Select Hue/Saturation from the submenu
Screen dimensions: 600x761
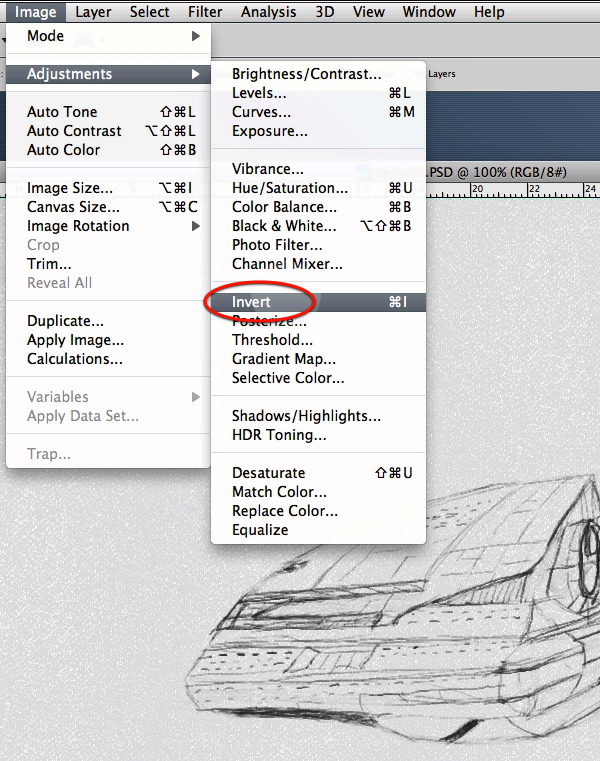(x=290, y=188)
